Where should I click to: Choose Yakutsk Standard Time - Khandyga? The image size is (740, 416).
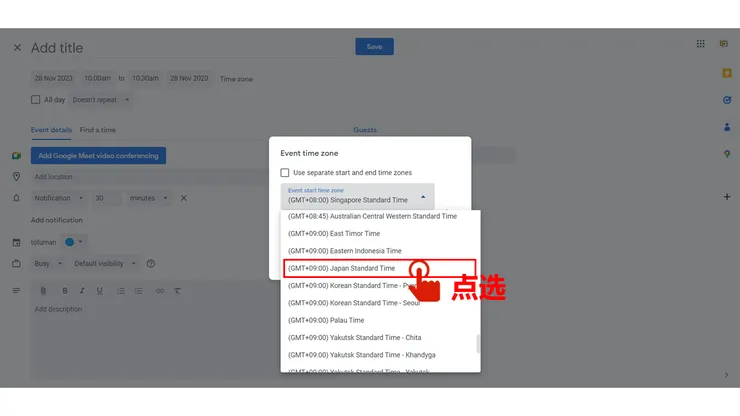(x=380, y=355)
